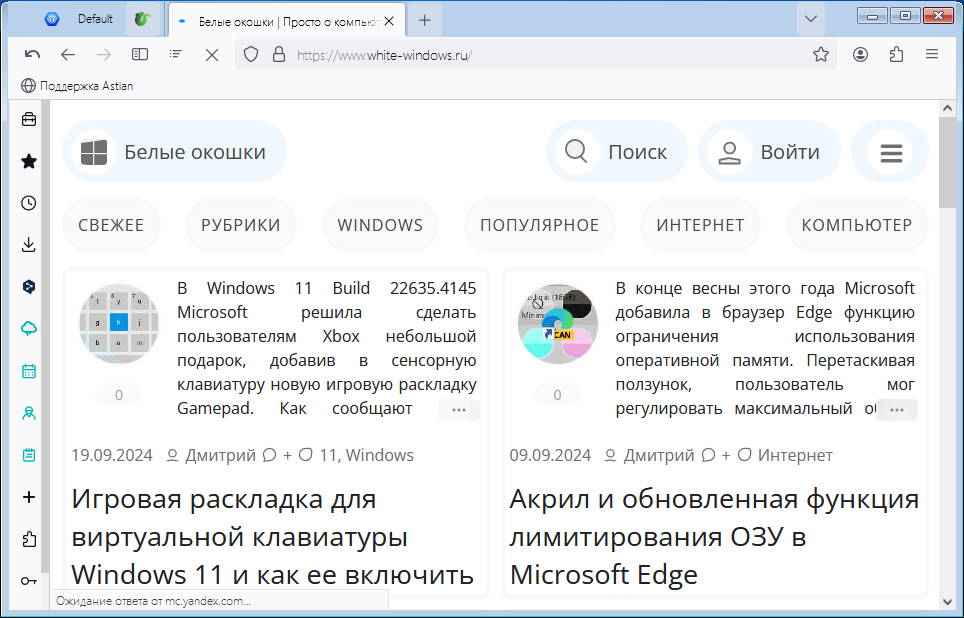Bookmark this page with the star icon
This screenshot has width=964, height=618.
point(821,55)
